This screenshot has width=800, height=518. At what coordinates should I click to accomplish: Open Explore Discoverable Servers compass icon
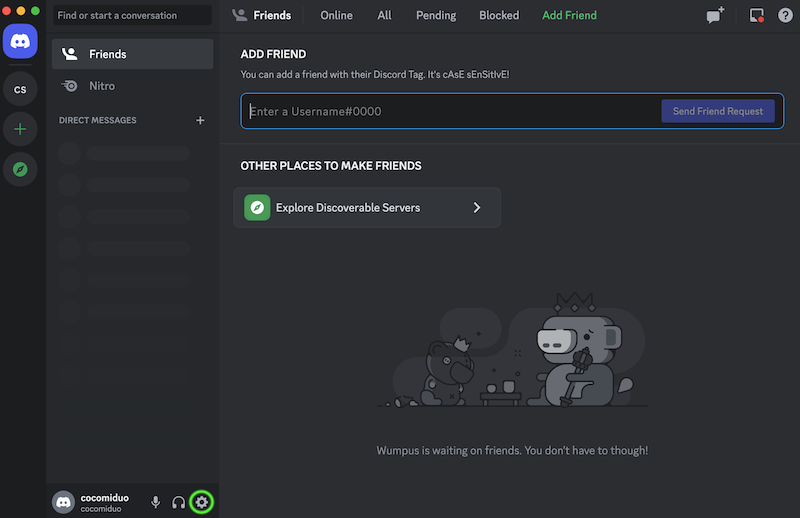[20, 169]
